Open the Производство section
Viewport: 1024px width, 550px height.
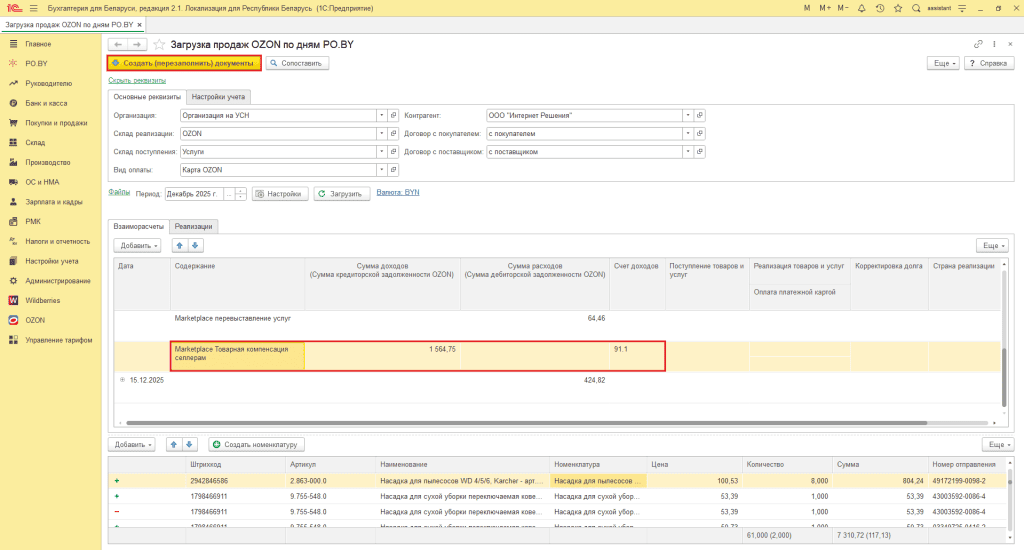click(48, 162)
